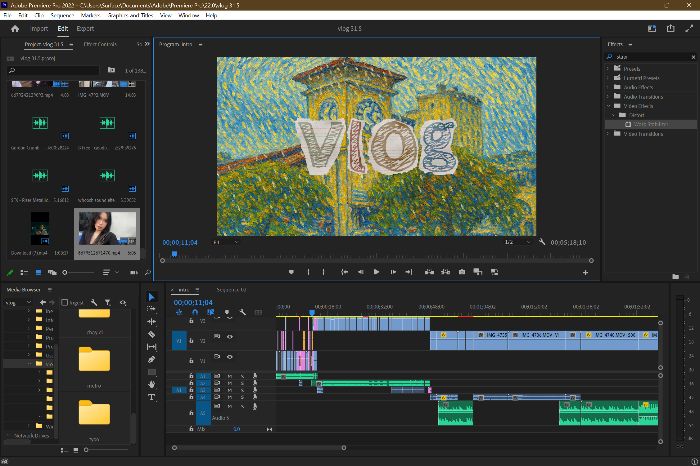
Task: Toggle A1 source patching button
Action: click(179, 390)
